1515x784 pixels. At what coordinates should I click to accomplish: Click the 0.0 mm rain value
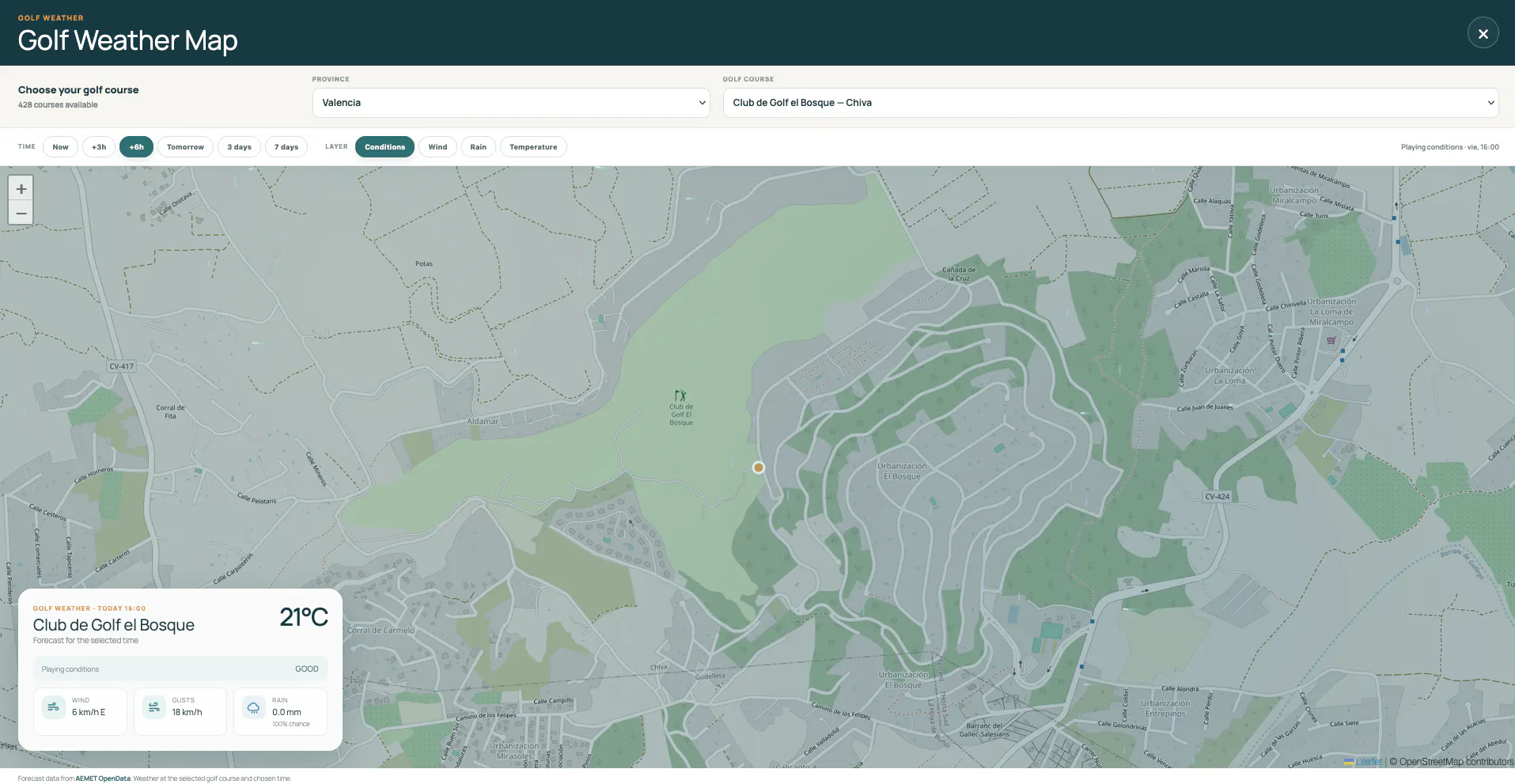point(287,712)
